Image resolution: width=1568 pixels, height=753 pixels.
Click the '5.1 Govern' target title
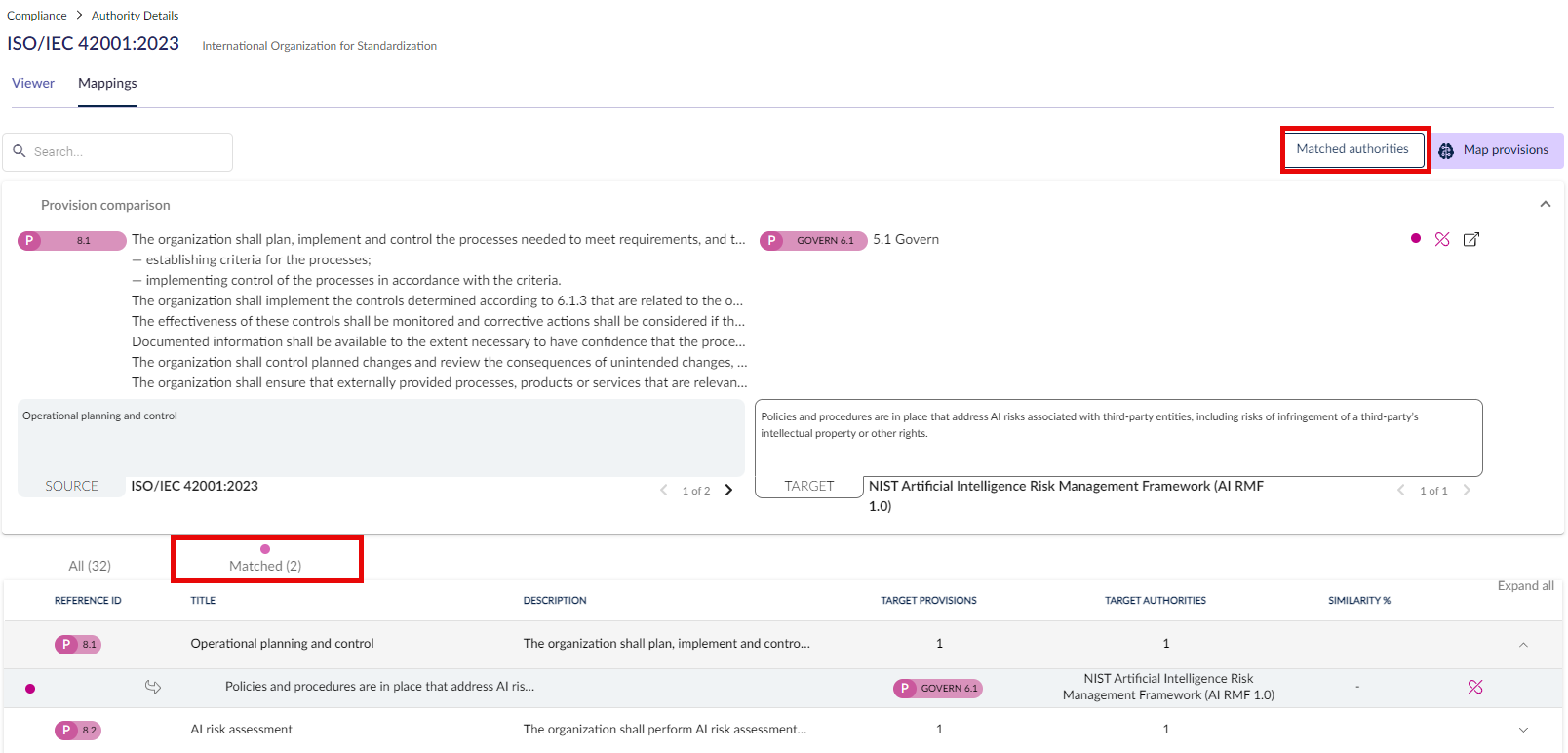[x=906, y=240]
